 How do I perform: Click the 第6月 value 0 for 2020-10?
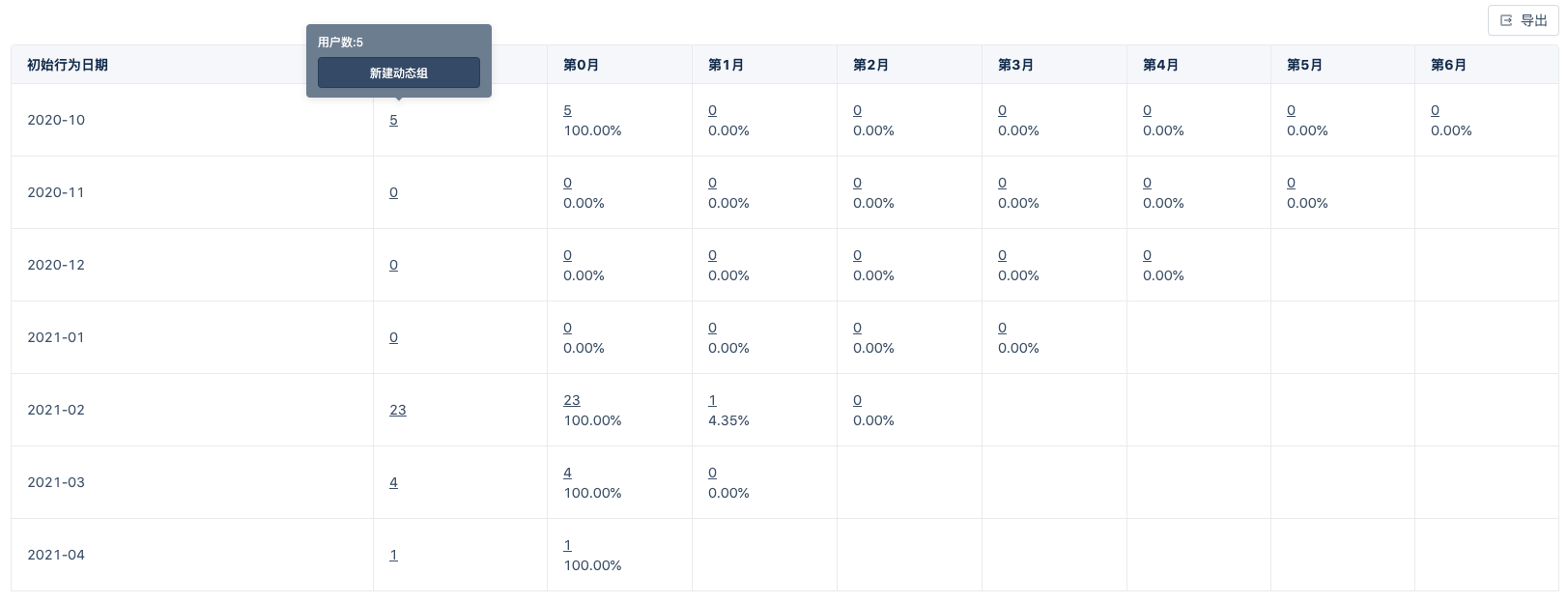(1435, 110)
